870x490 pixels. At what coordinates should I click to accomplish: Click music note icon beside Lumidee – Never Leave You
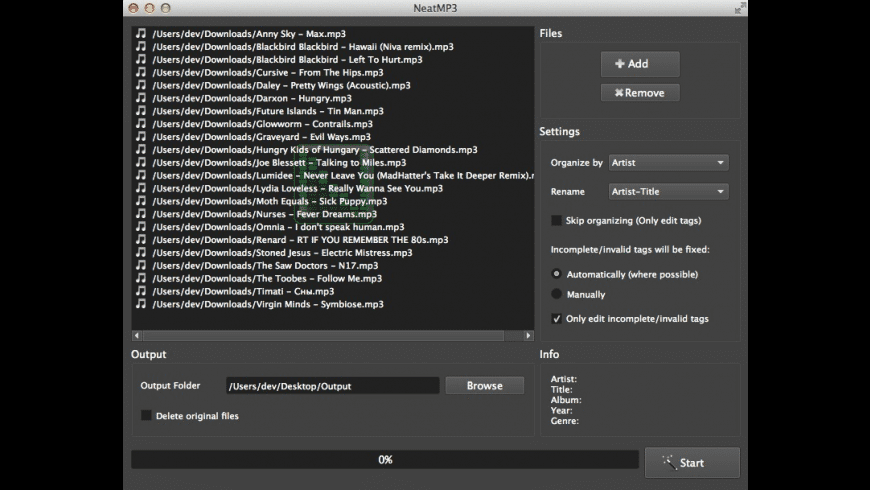tap(141, 175)
